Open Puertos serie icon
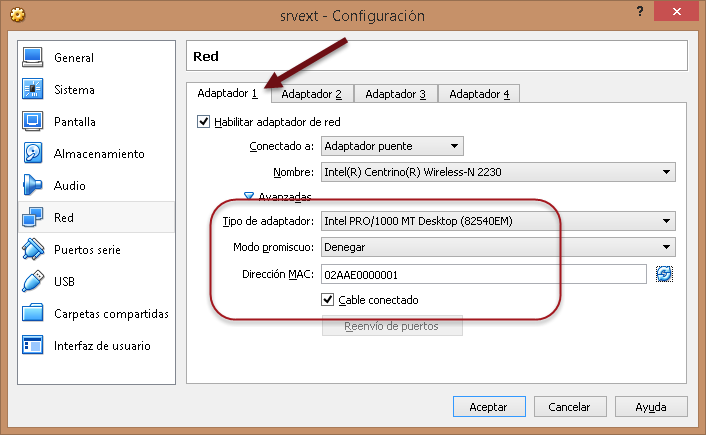 (33, 250)
